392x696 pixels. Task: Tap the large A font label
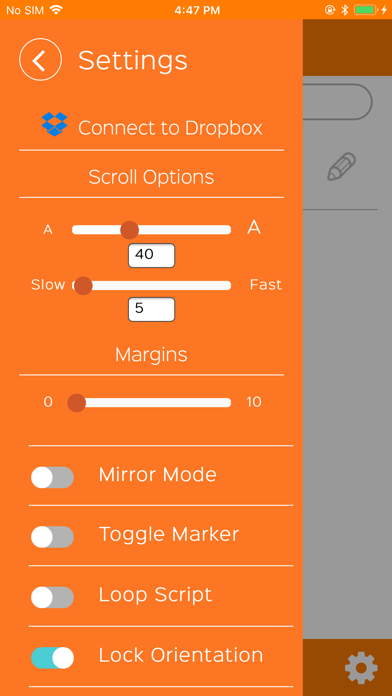pos(254,228)
